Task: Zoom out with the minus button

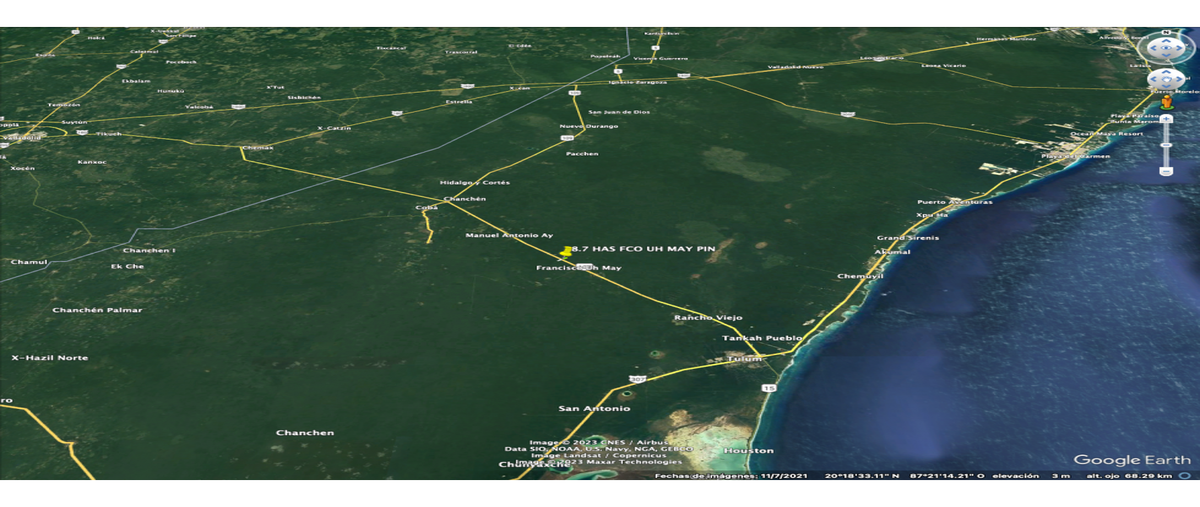Action: (1166, 171)
